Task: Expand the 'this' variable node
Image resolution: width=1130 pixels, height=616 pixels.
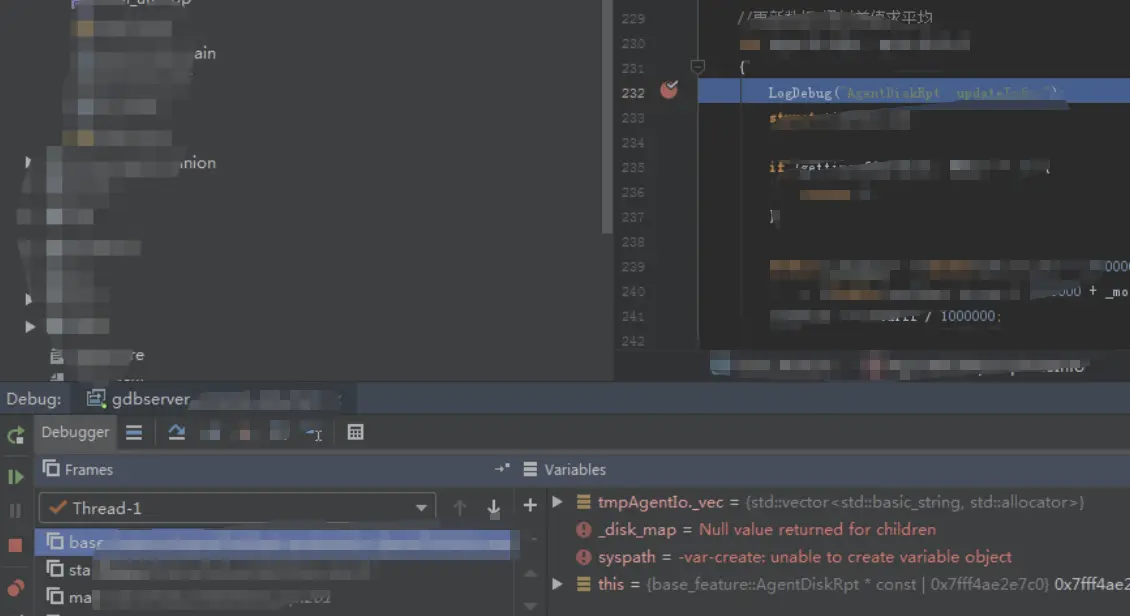Action: click(557, 584)
